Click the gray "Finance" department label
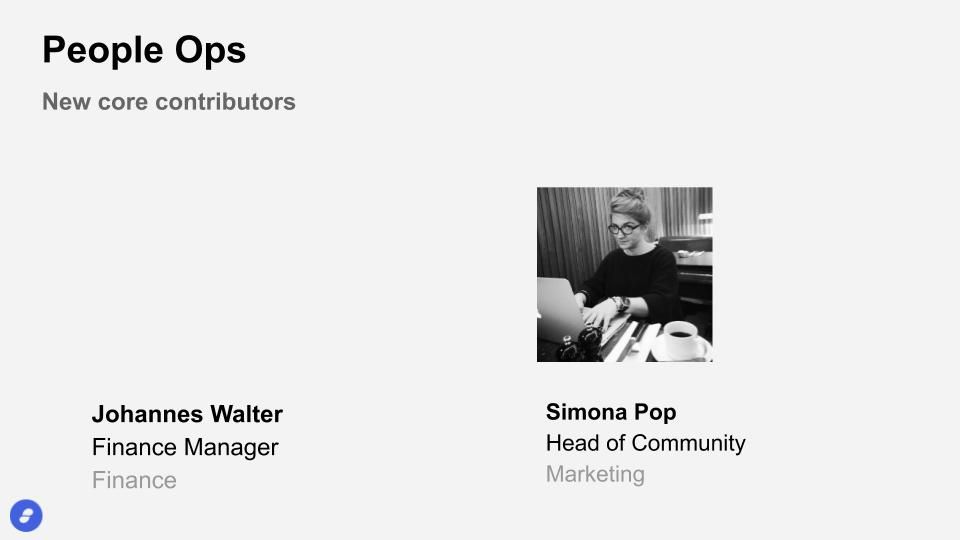 [x=134, y=481]
